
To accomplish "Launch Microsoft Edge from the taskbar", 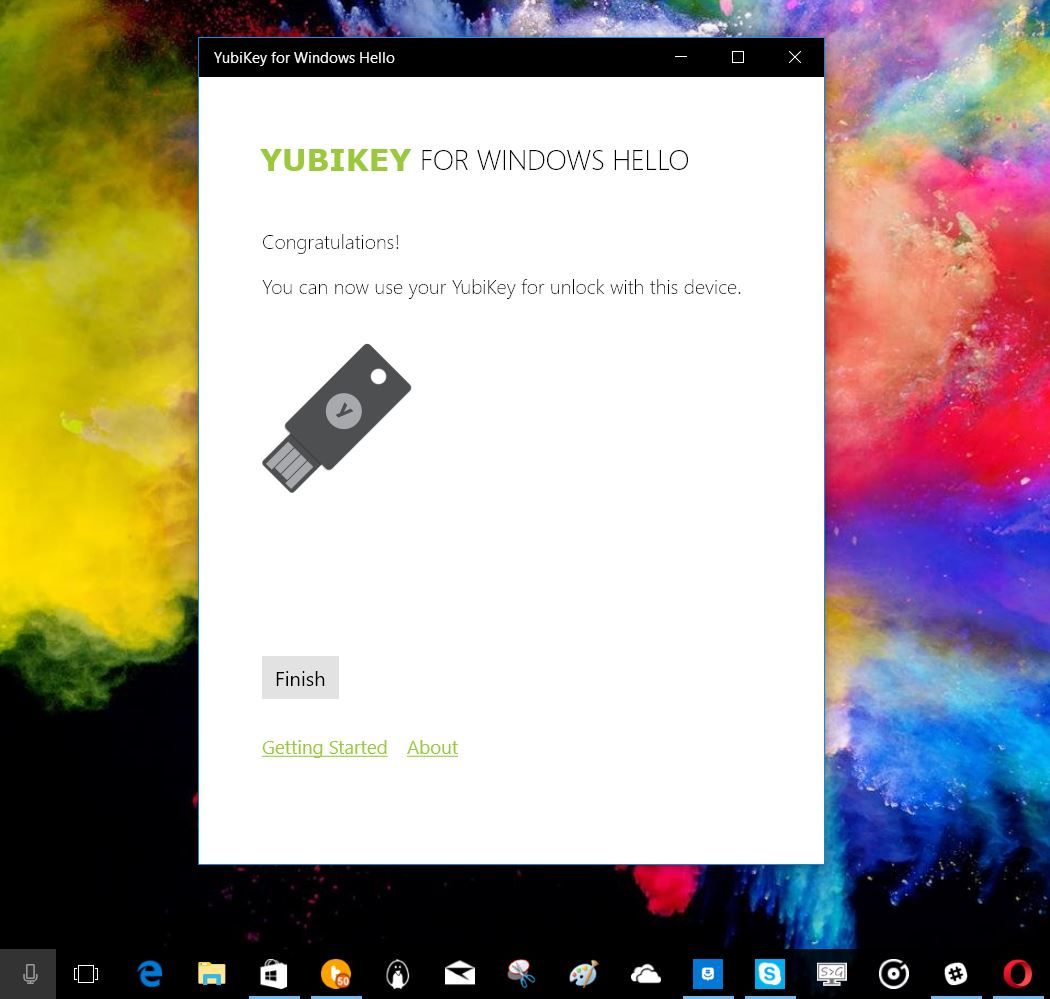I will (149, 973).
